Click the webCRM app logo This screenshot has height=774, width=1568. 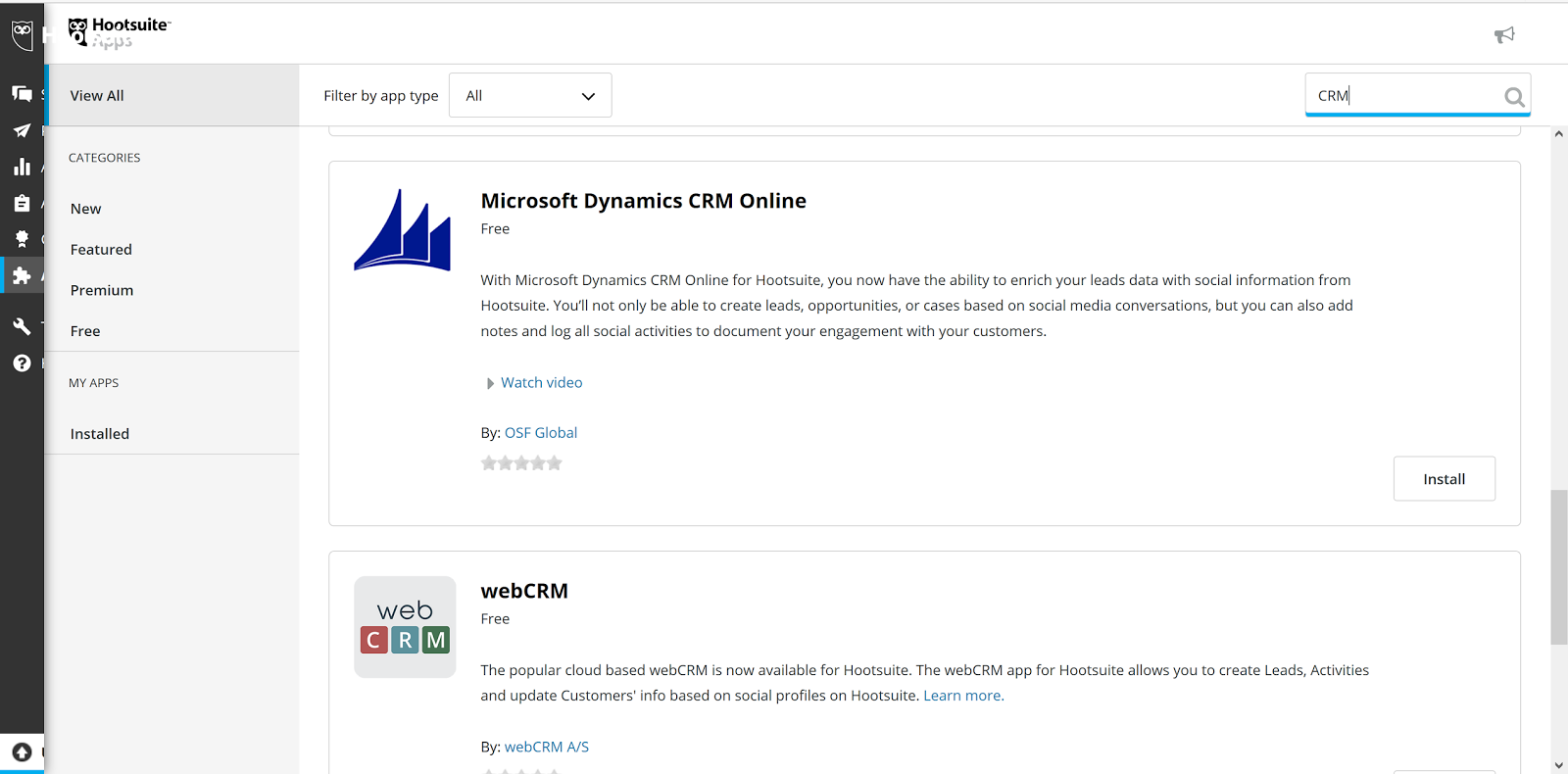[405, 627]
